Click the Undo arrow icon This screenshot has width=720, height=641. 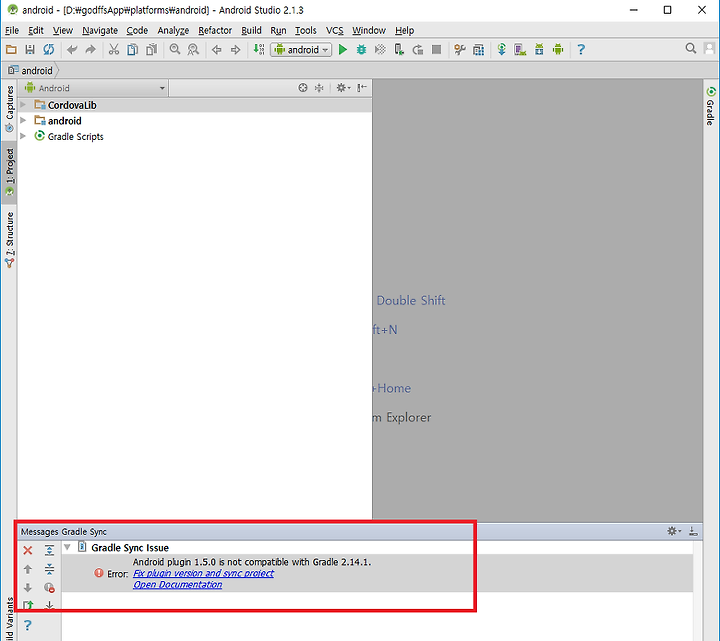click(72, 50)
